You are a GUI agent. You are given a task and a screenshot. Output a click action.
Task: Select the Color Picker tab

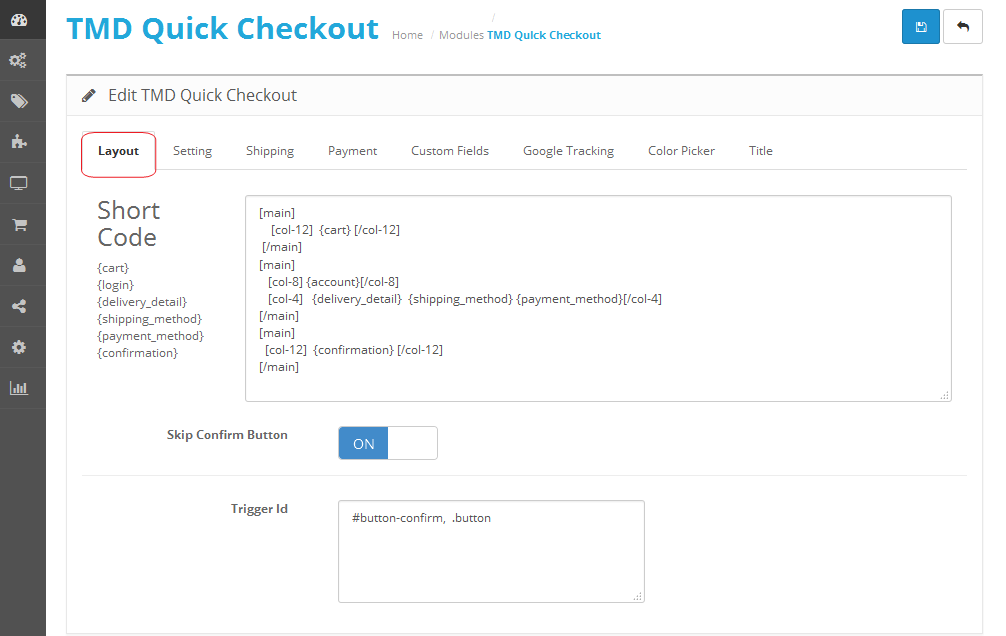pos(681,151)
